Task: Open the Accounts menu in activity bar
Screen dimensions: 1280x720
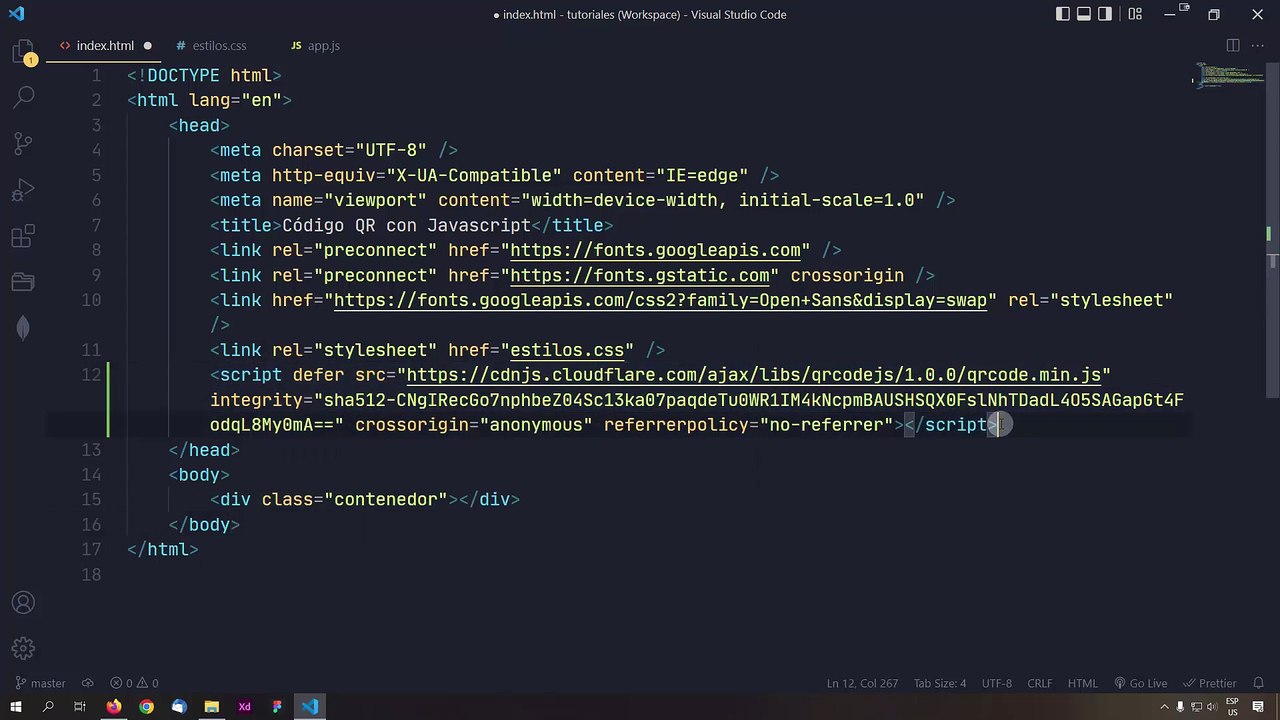Action: pos(24,603)
